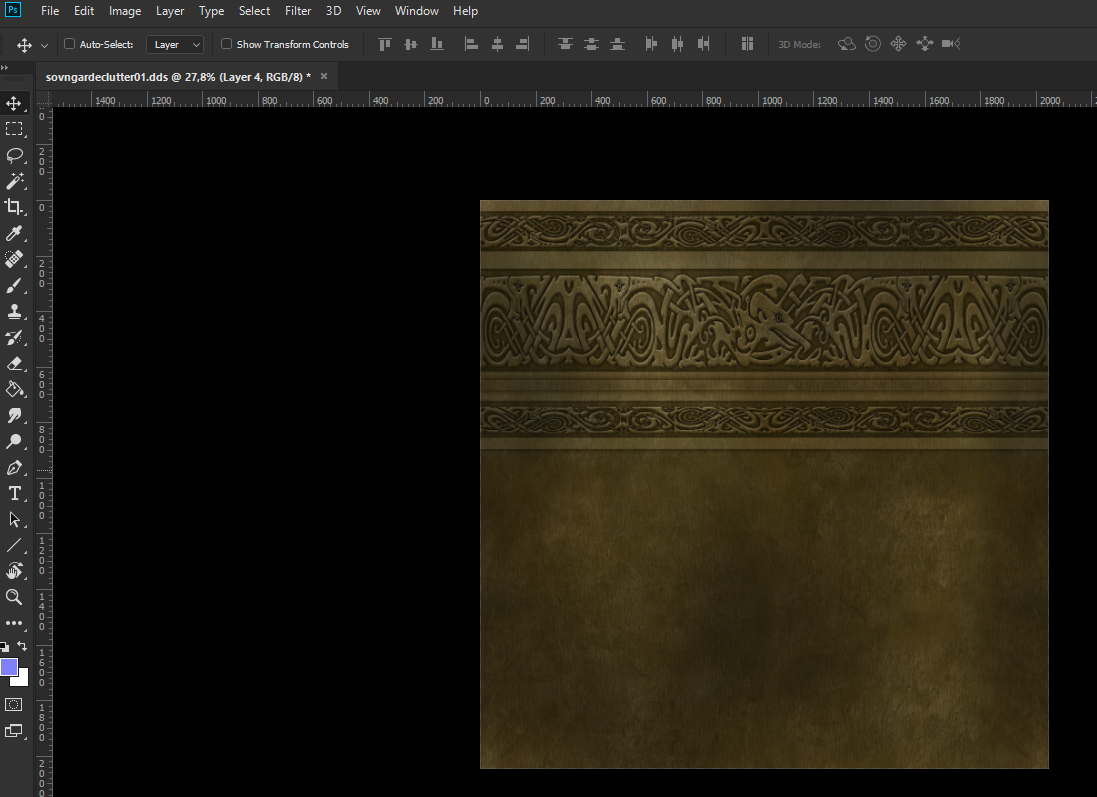Viewport: 1097px width, 797px height.
Task: Open the Window menu
Action: tap(417, 10)
